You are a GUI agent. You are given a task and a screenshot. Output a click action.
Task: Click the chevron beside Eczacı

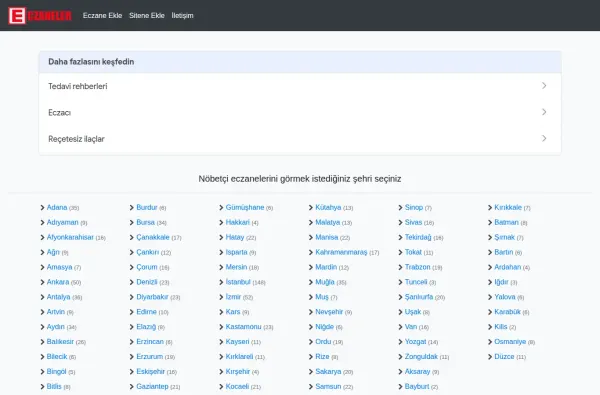pos(544,112)
